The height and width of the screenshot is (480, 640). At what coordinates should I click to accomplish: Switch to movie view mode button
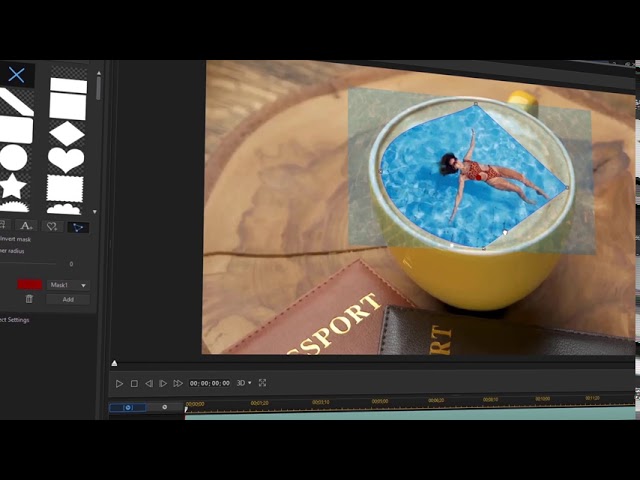click(x=164, y=407)
